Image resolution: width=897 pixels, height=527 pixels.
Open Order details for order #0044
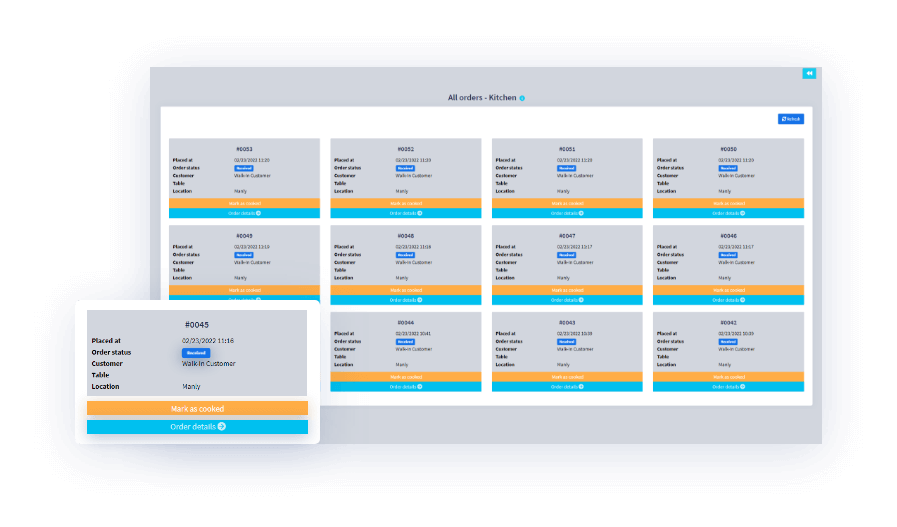pos(405,386)
